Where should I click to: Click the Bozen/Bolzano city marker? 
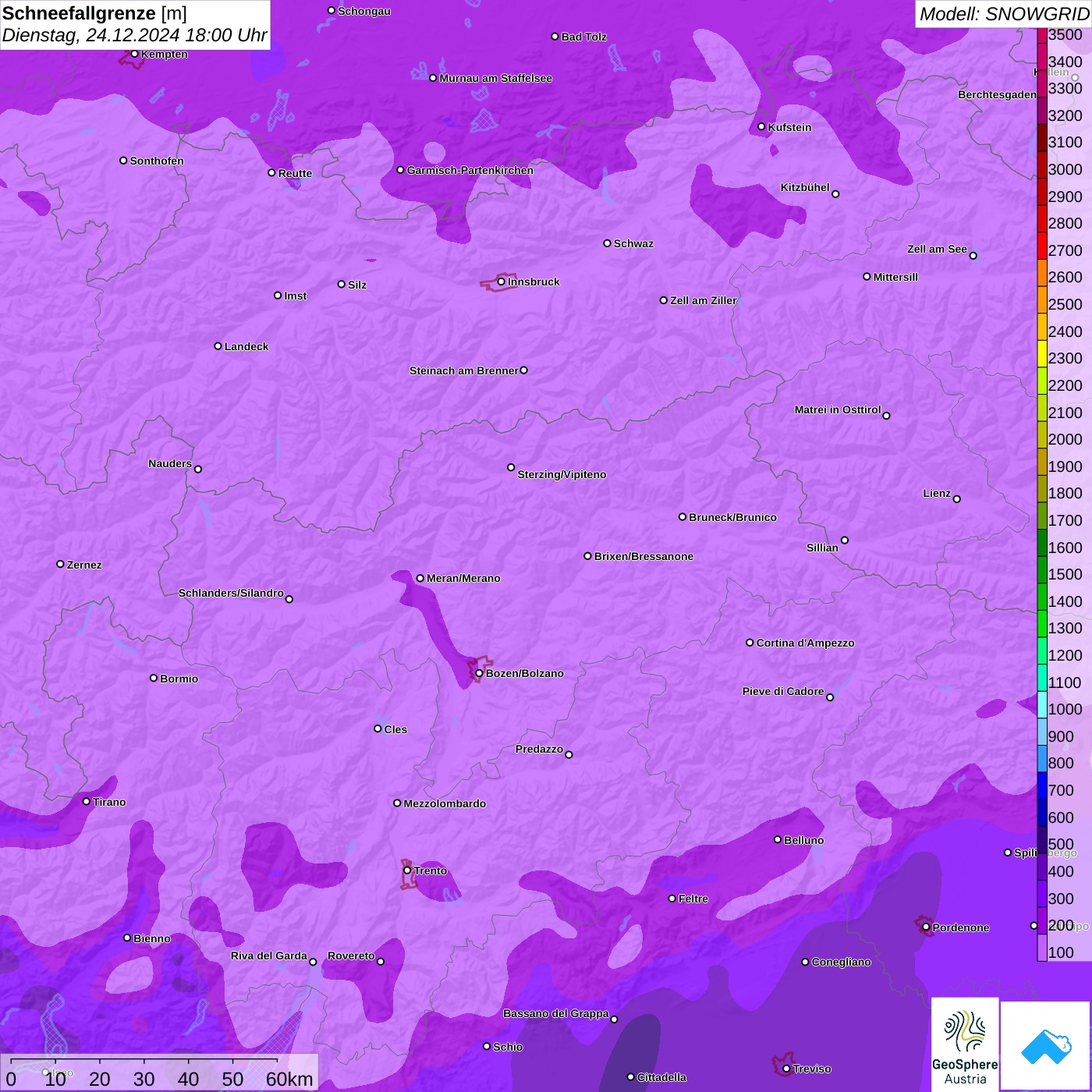(479, 673)
